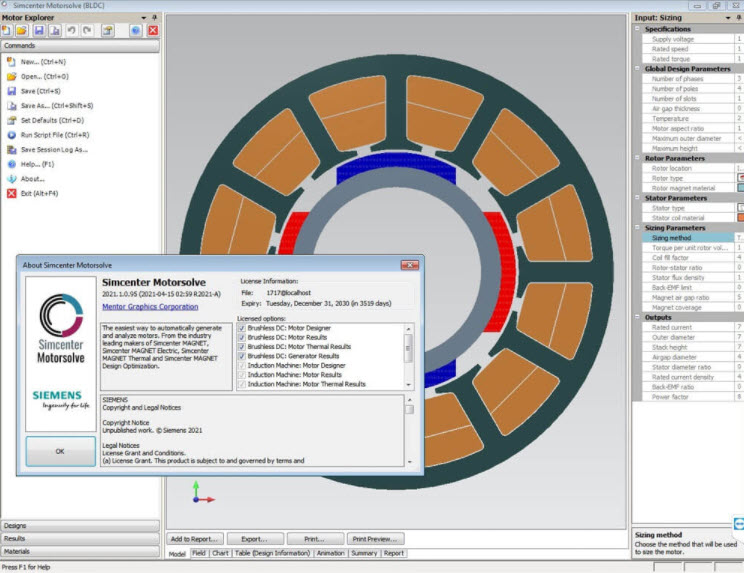744x573 pixels.
Task: Select the Magnet coverage property row
Action: coord(692,307)
